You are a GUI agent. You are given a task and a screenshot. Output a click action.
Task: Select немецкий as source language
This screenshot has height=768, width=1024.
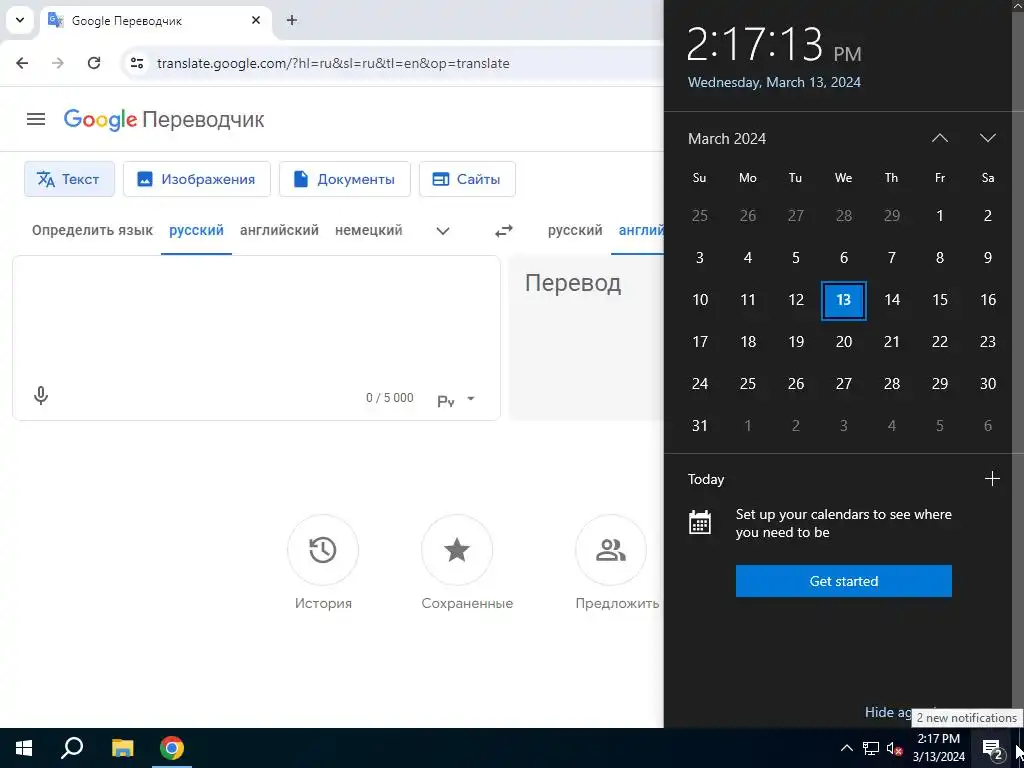pyautogui.click(x=368, y=231)
